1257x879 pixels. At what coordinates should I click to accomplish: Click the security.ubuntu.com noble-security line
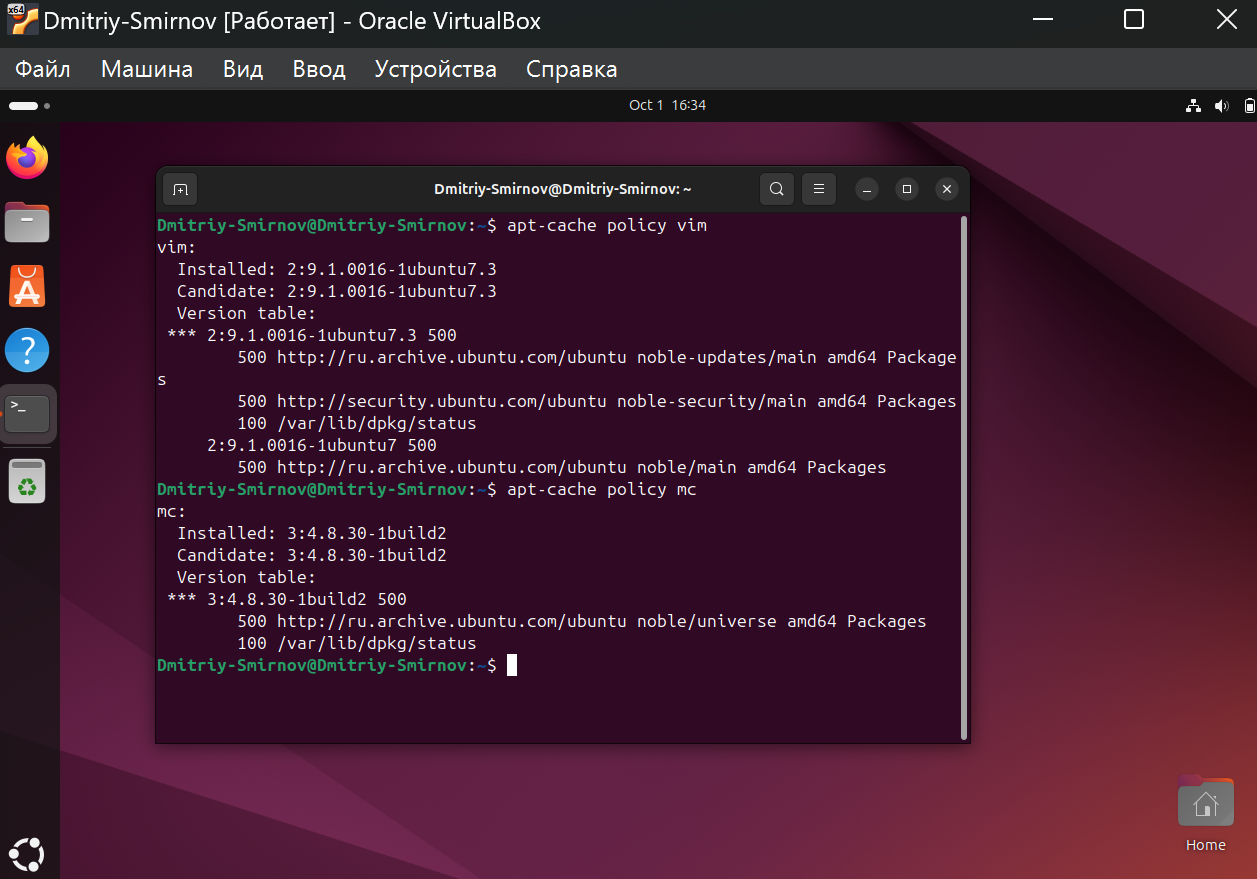coord(597,401)
